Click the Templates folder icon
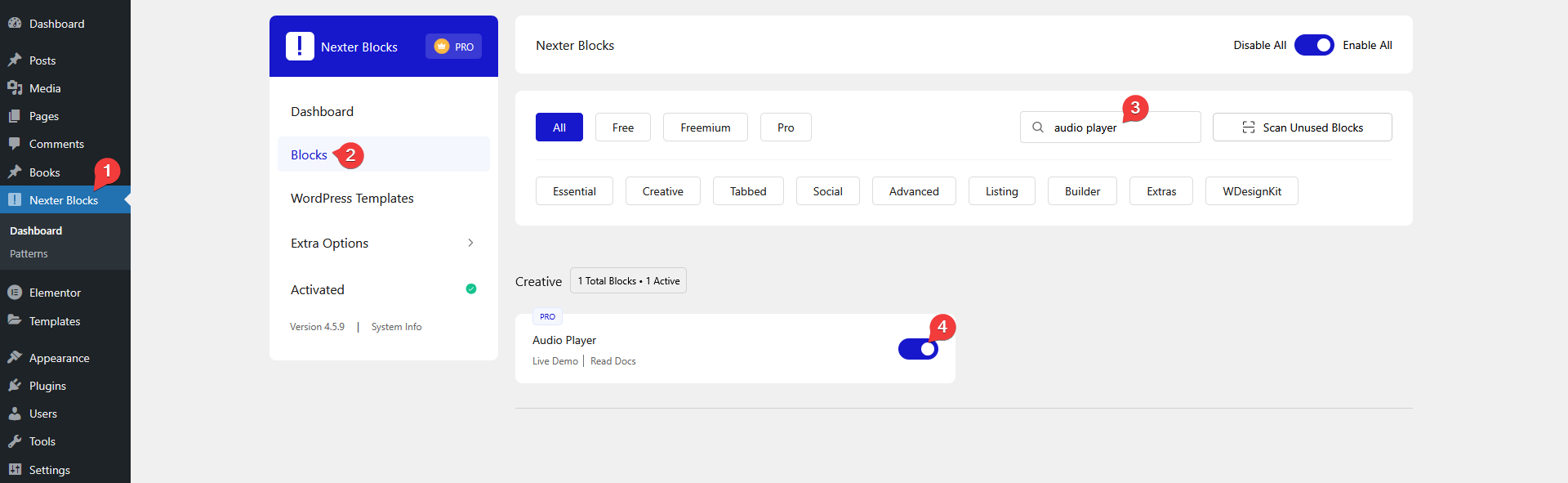This screenshot has width=1568, height=483. [15, 320]
